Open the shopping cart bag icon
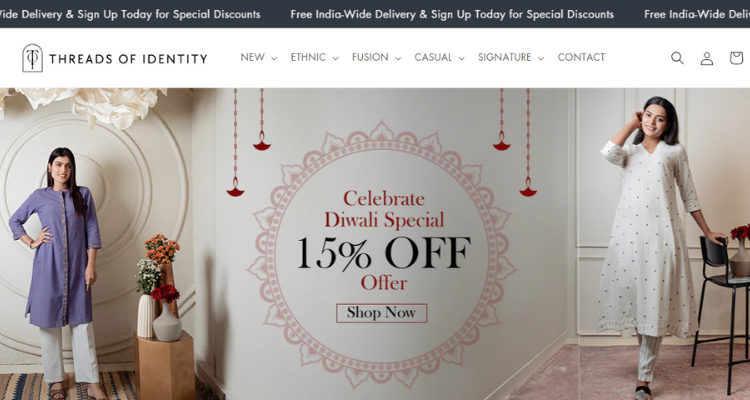Screen dimensions: 750x400 click(736, 58)
